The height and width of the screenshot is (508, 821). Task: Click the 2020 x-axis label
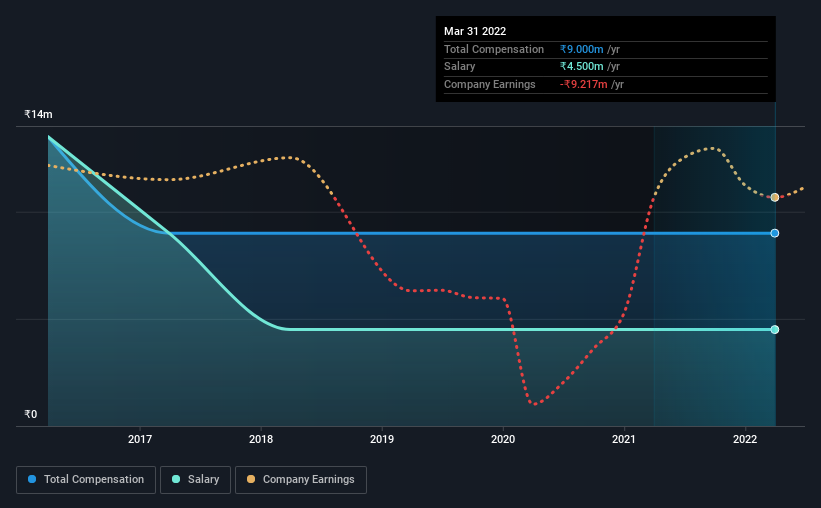[x=503, y=439]
